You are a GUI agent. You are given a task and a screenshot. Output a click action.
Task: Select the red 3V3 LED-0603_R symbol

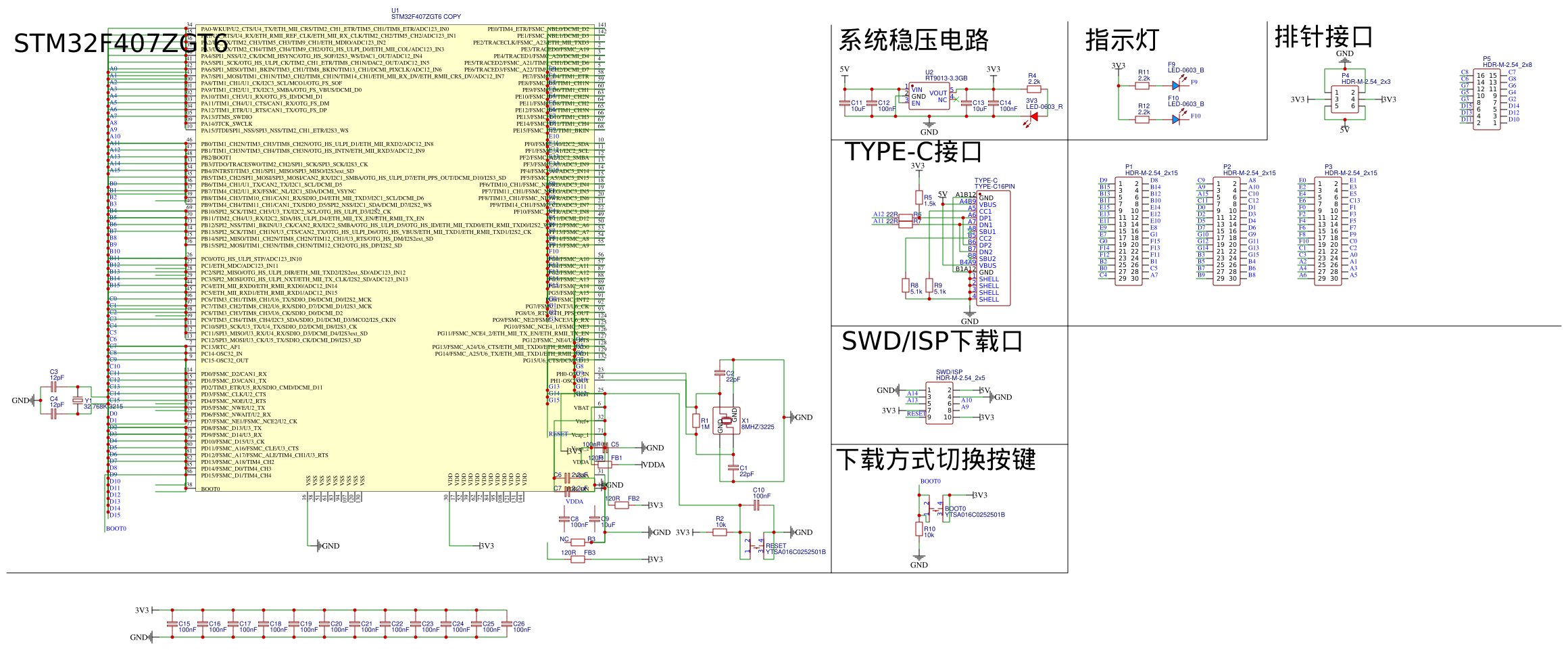tap(1034, 117)
